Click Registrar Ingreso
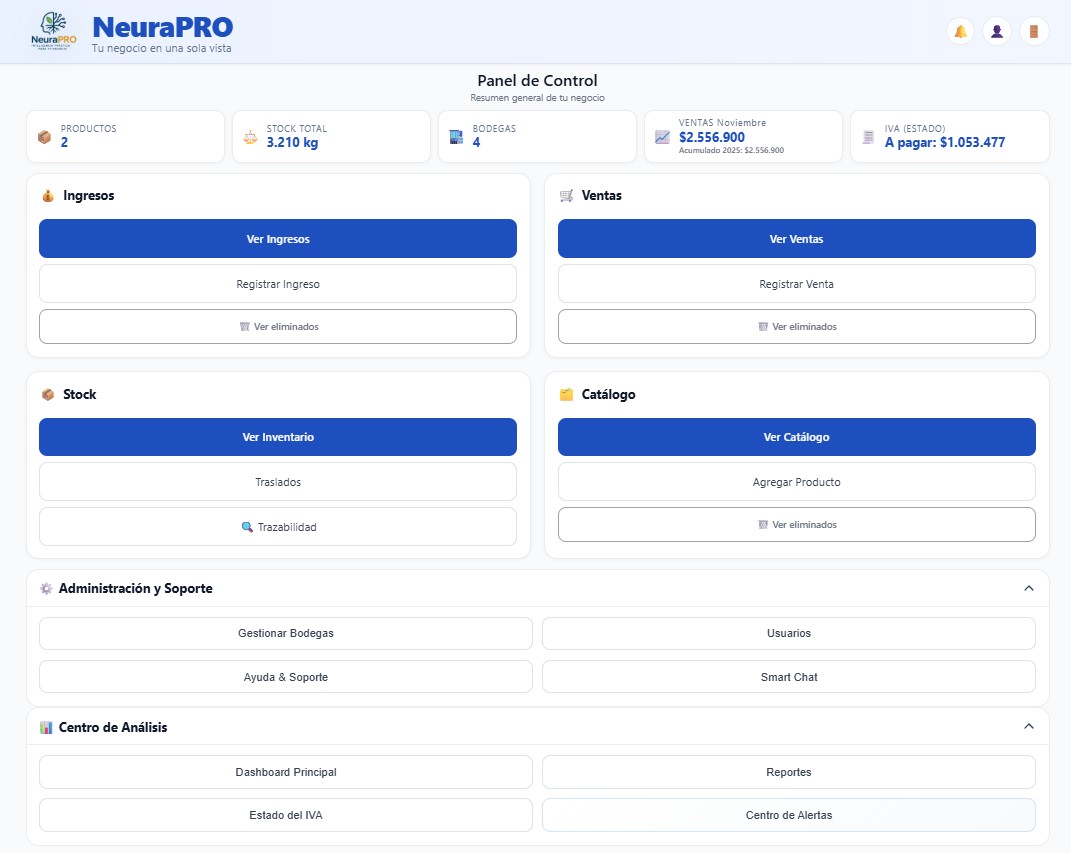 coord(277,283)
